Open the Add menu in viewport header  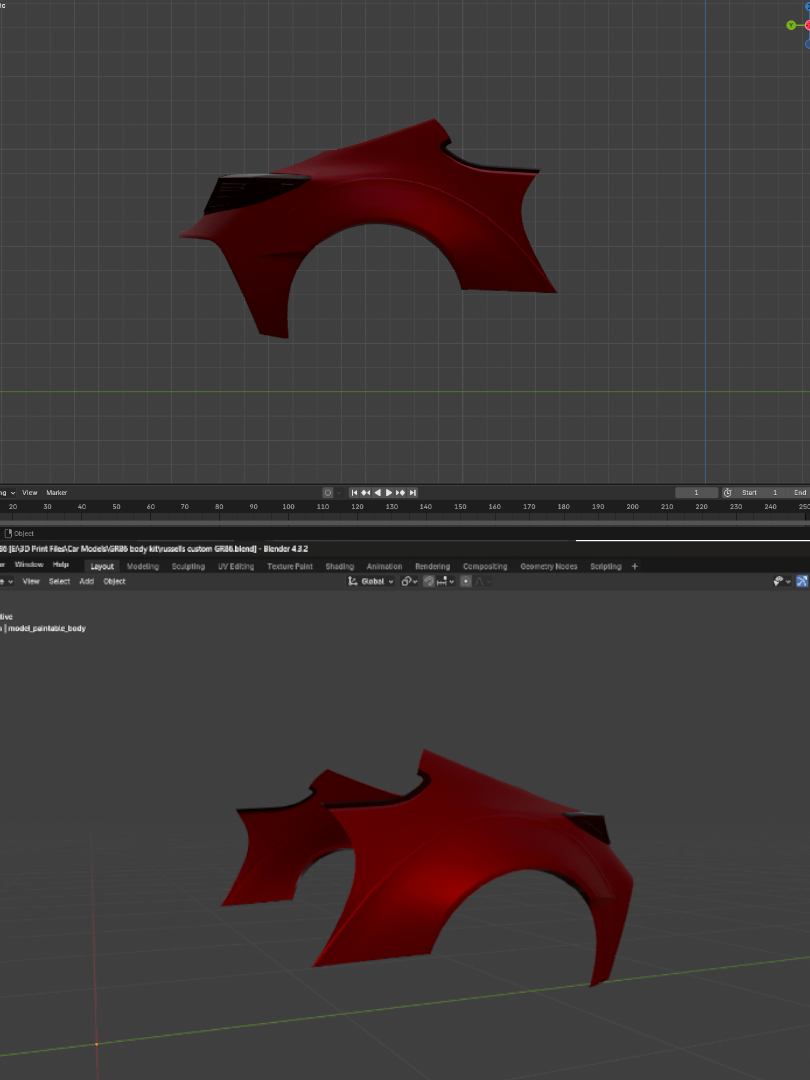[x=87, y=581]
